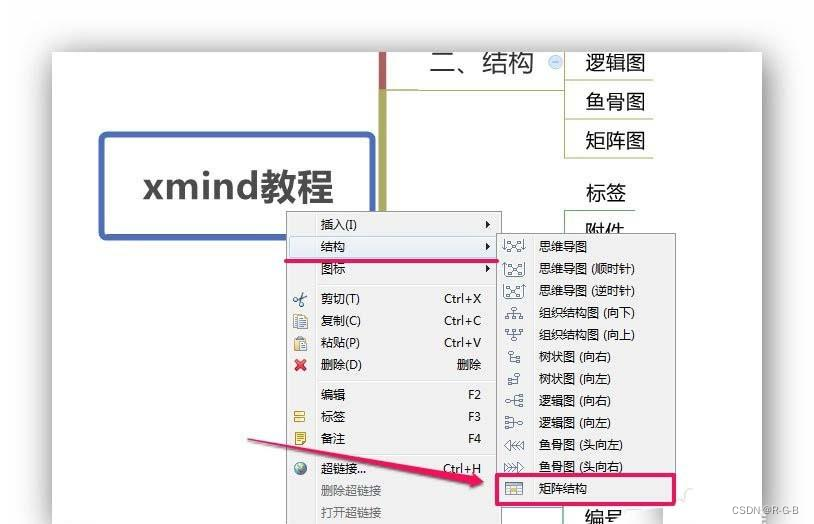The height and width of the screenshot is (524, 814).
Task: Click the Ctrl+V shortcut text
Action: [x=462, y=343]
